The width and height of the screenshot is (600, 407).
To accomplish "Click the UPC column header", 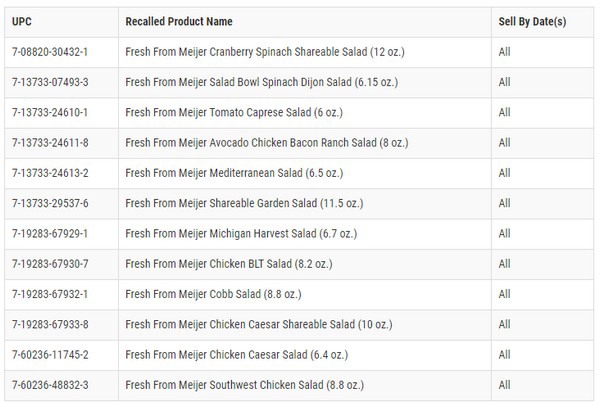I will (x=21, y=22).
